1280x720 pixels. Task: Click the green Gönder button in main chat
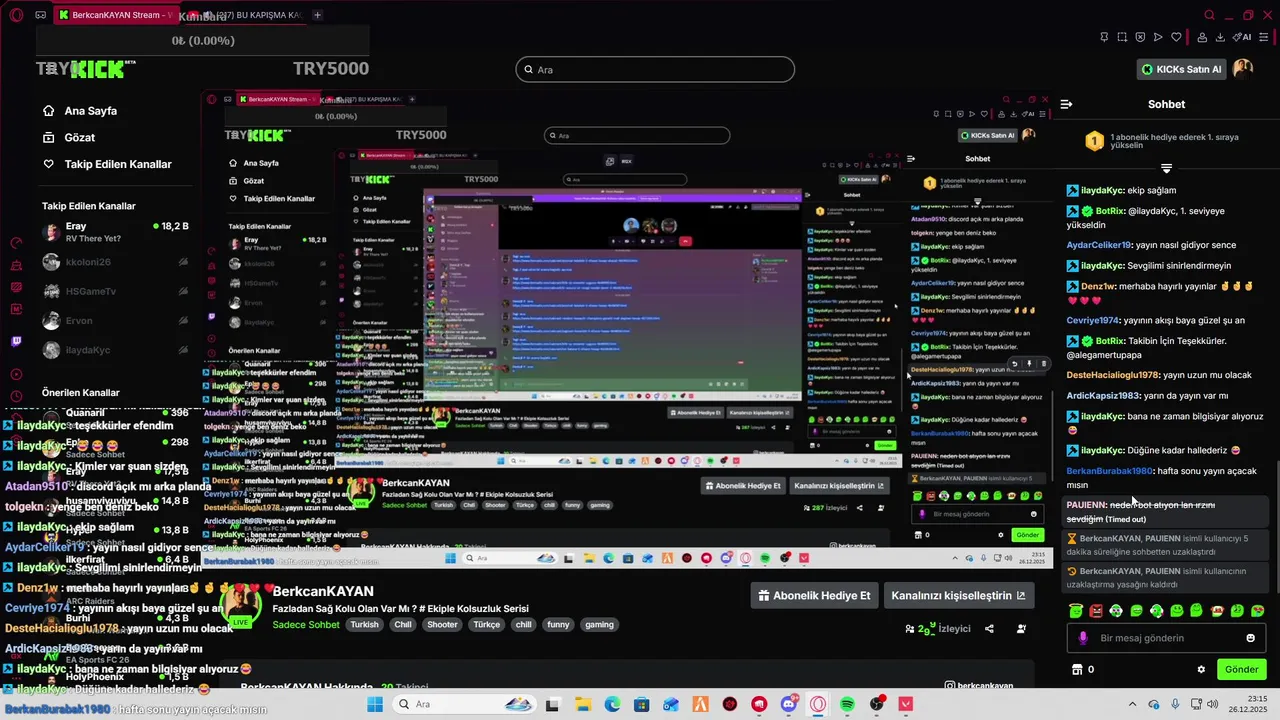(1241, 670)
